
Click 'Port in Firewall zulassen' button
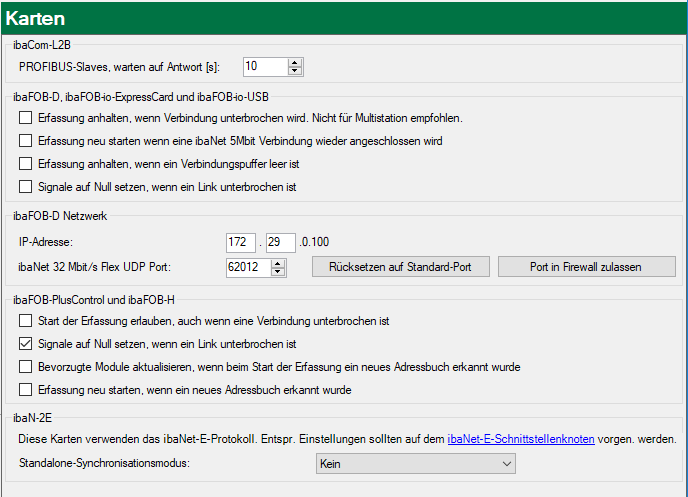point(587,267)
